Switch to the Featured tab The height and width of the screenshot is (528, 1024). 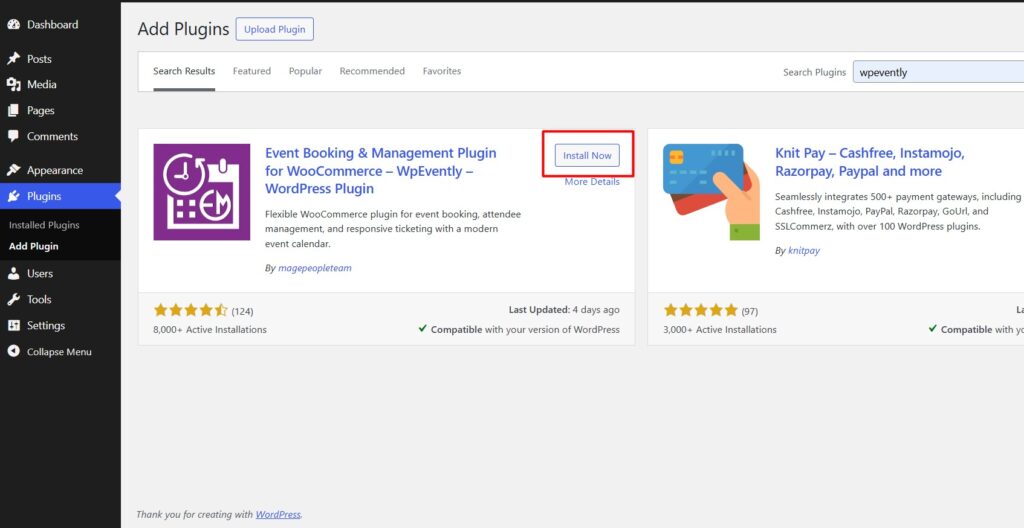point(251,71)
